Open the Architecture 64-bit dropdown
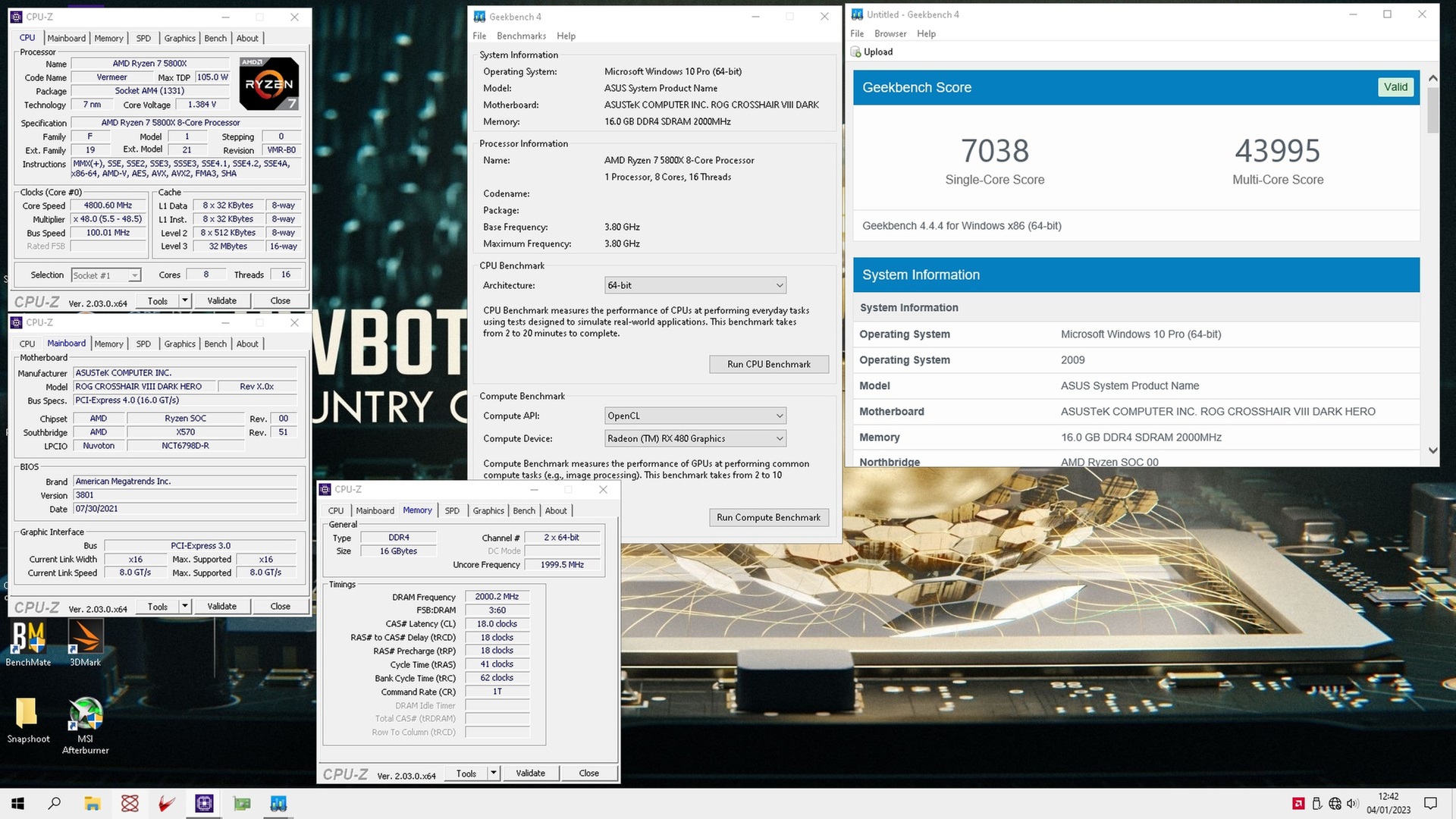 (695, 285)
